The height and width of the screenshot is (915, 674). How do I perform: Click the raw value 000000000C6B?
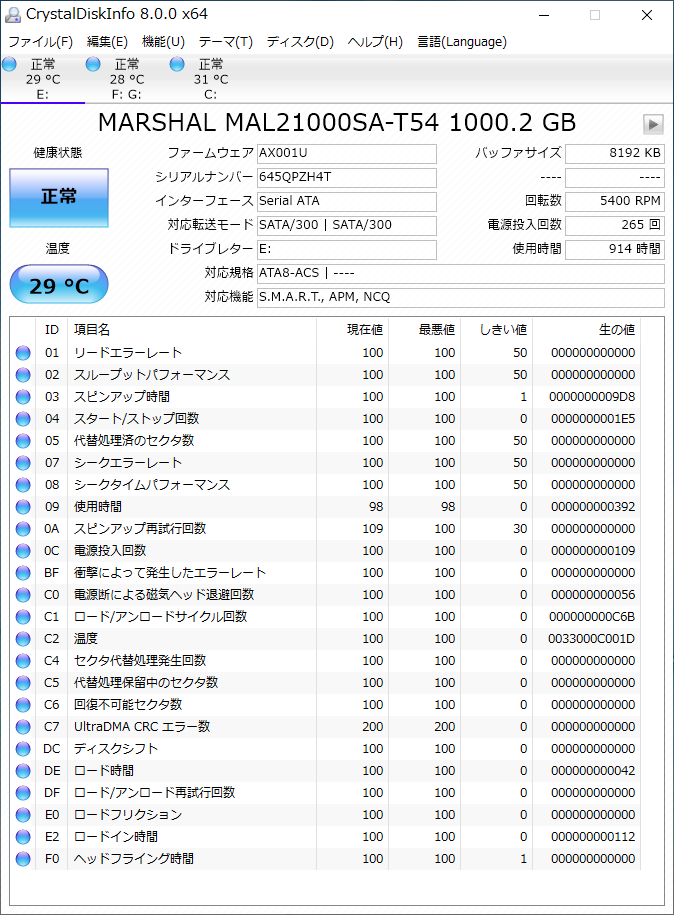click(592, 617)
